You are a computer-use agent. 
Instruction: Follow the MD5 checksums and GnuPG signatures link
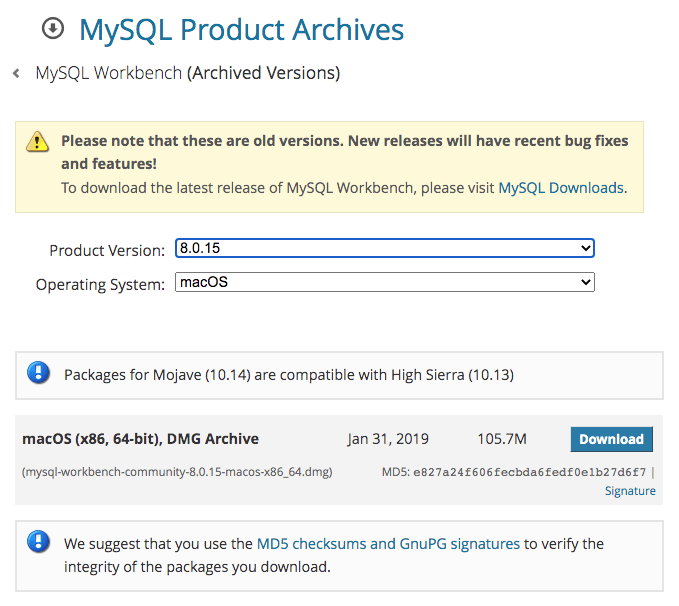pos(388,544)
